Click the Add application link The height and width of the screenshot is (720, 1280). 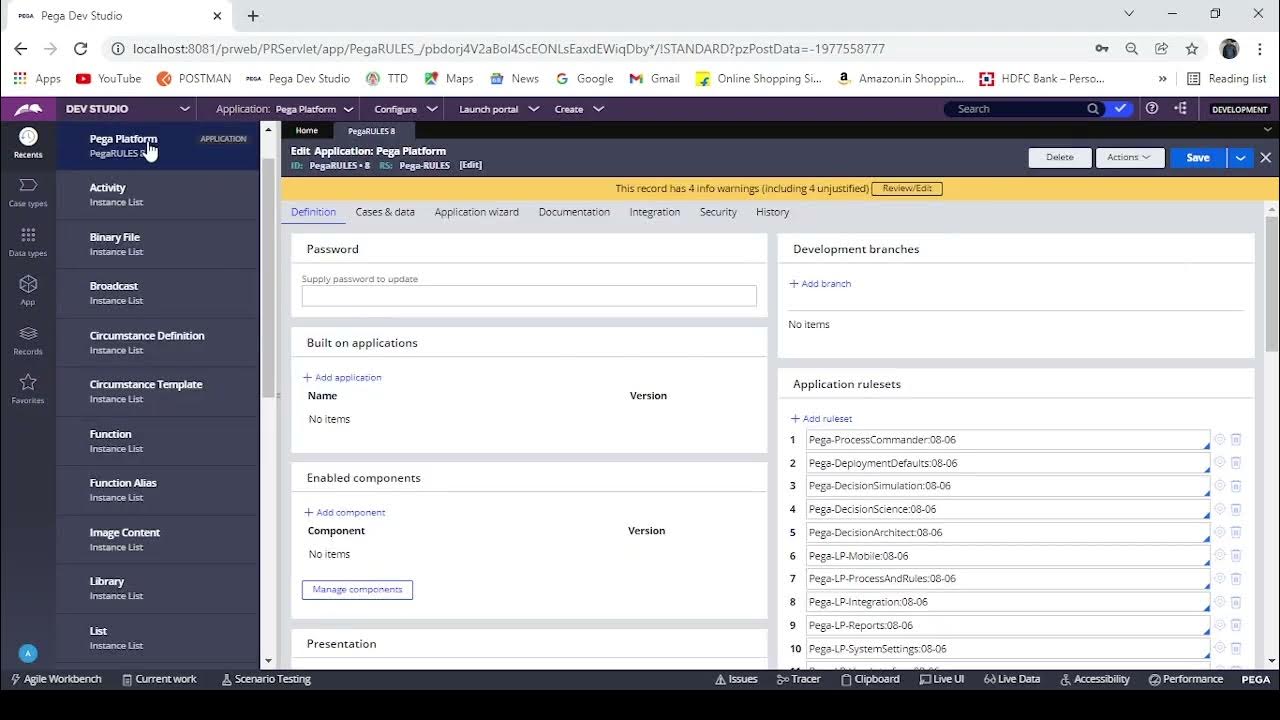(342, 377)
